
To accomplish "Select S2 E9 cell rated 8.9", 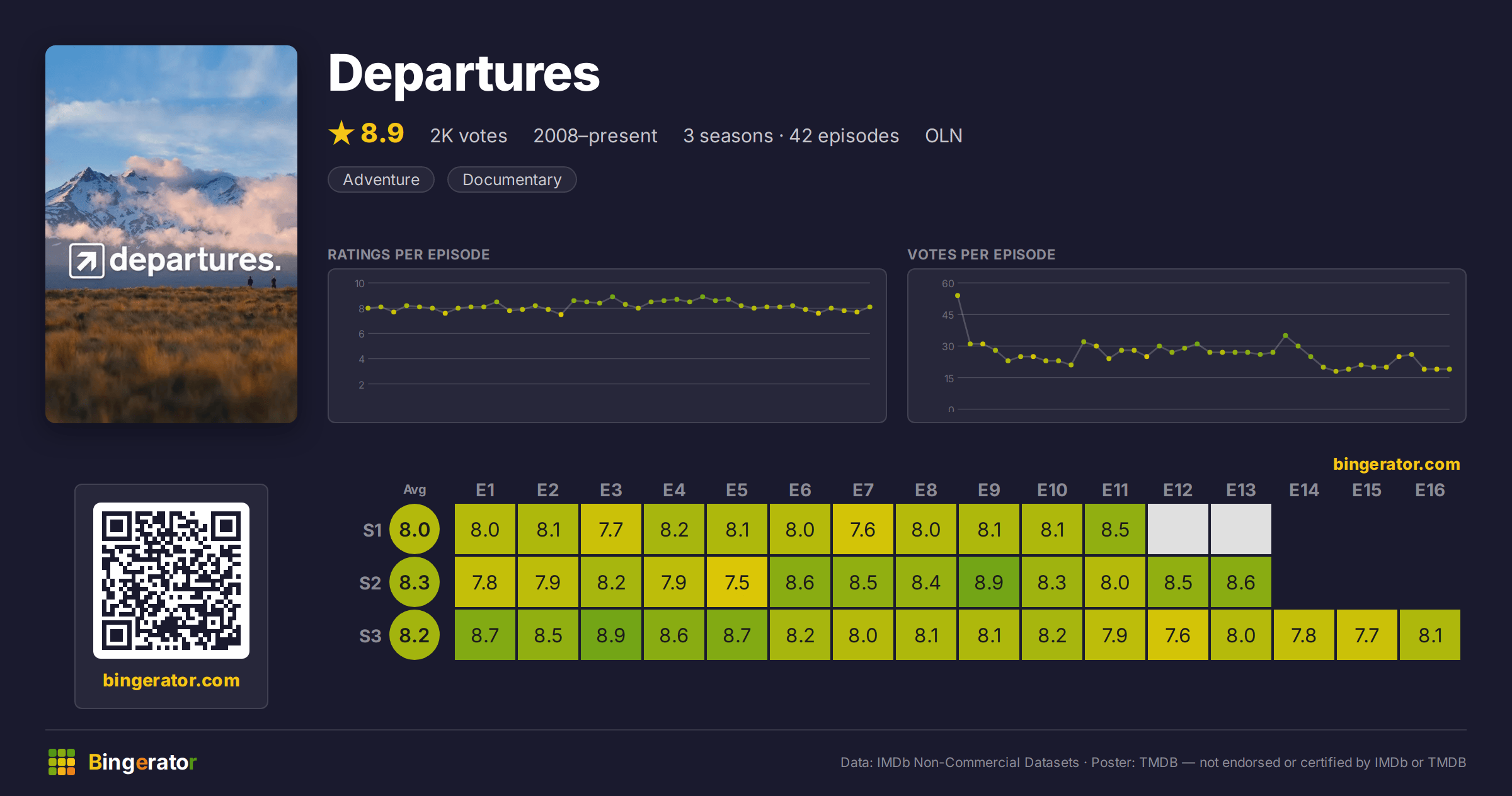I will [989, 582].
